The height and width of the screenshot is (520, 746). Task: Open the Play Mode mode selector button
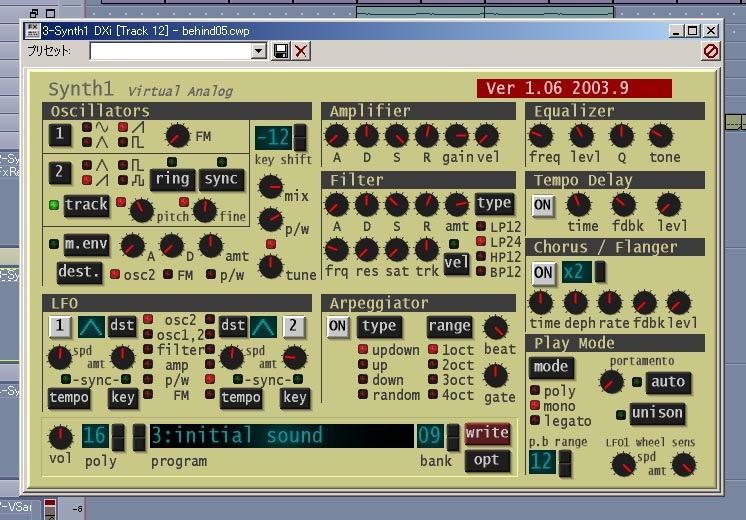[x=551, y=367]
